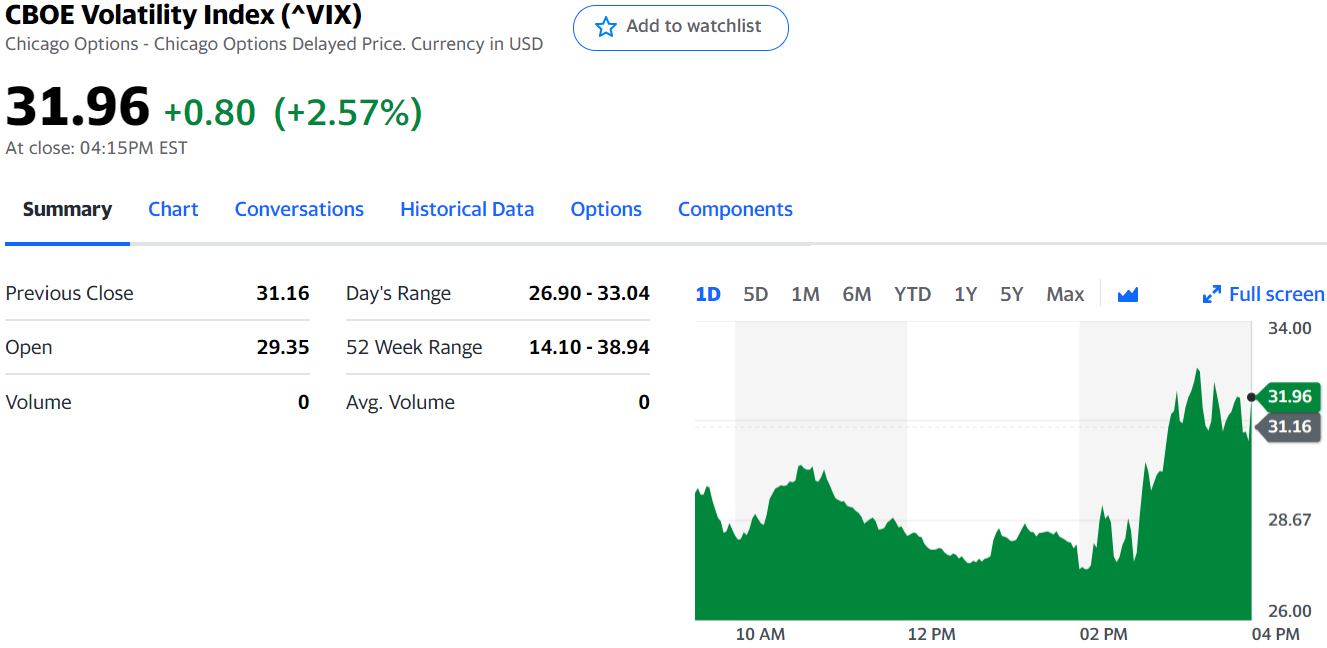Choose the YTD chart range

tap(912, 294)
